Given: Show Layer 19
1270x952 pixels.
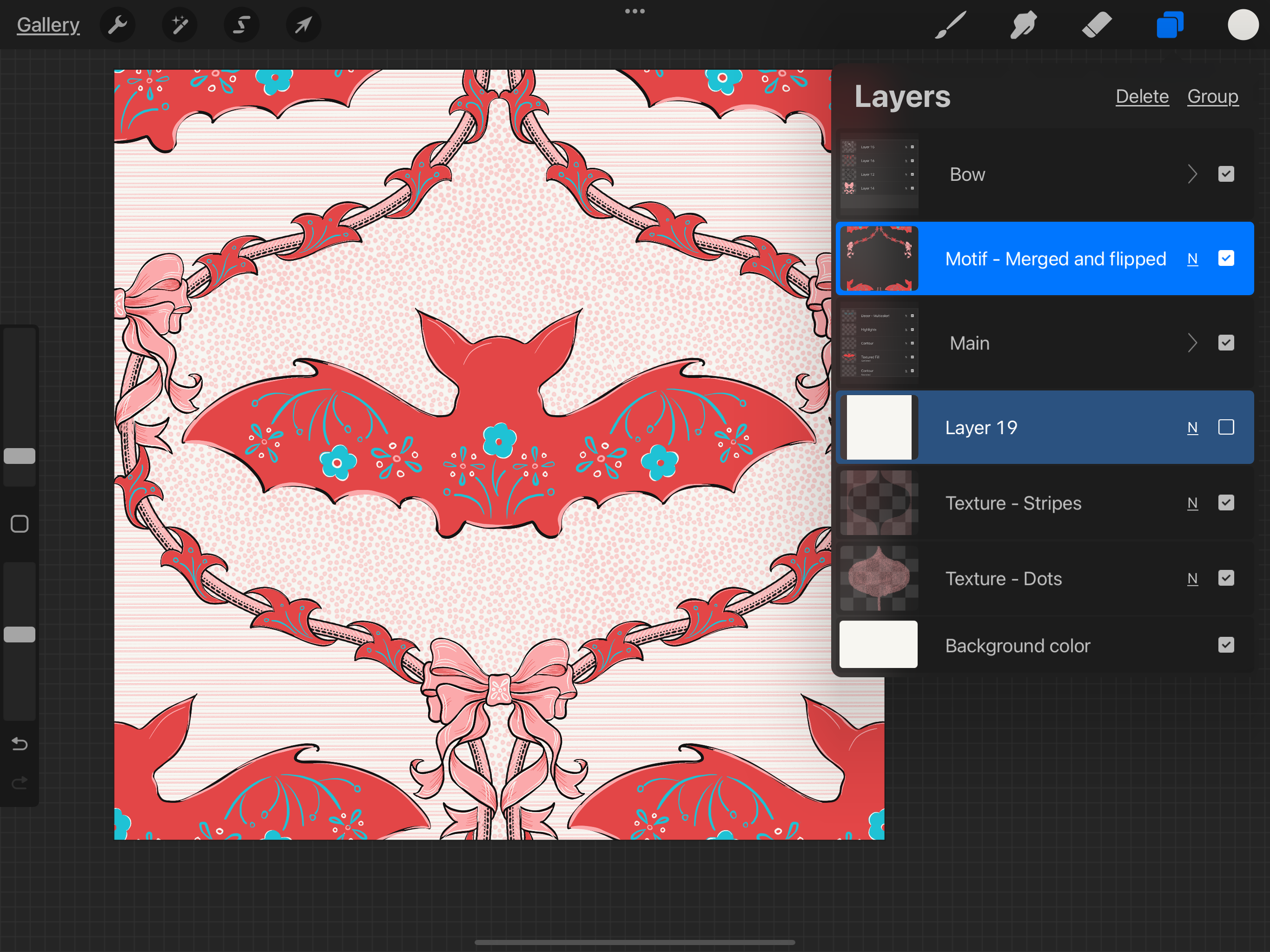Looking at the screenshot, I should click(x=1226, y=427).
